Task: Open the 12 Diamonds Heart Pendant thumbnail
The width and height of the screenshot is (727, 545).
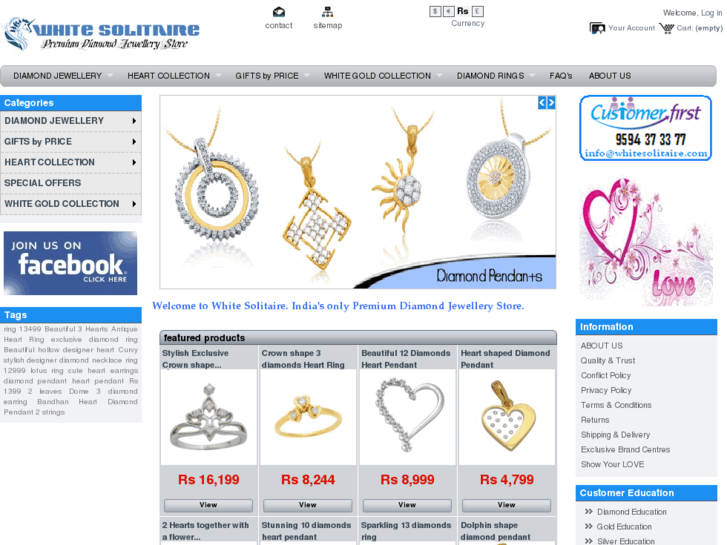Action: pyautogui.click(x=407, y=417)
